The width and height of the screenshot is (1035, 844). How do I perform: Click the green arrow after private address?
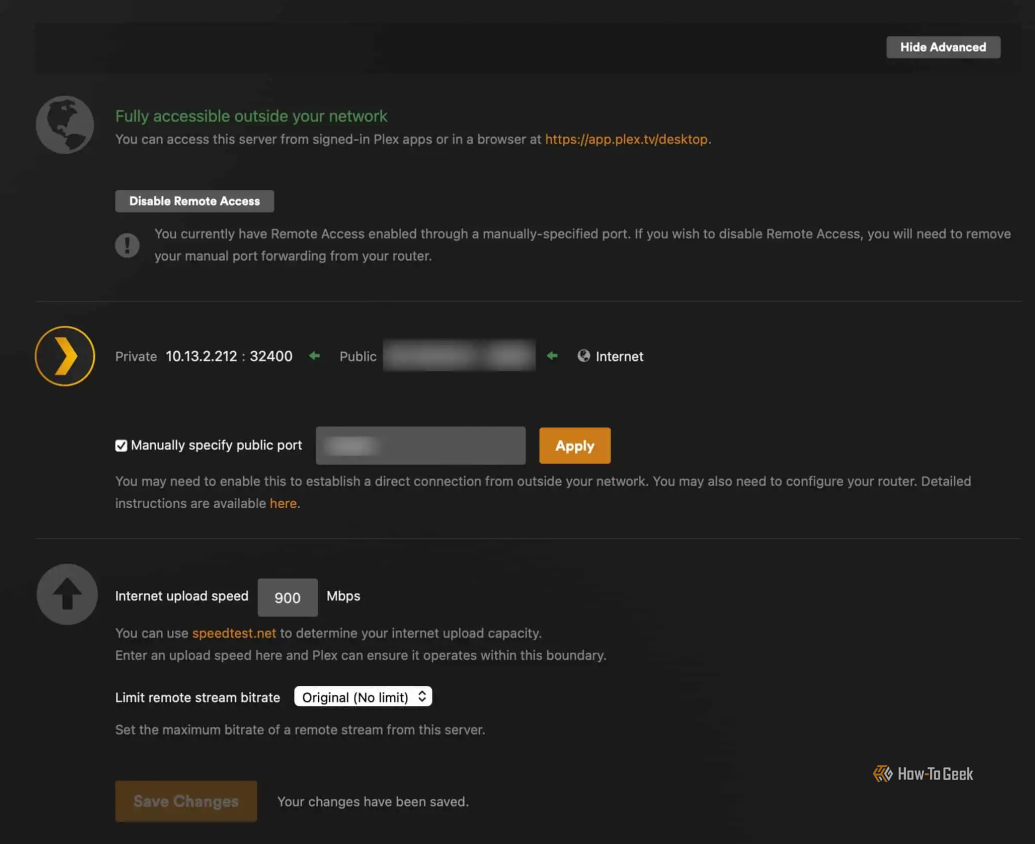(x=315, y=356)
